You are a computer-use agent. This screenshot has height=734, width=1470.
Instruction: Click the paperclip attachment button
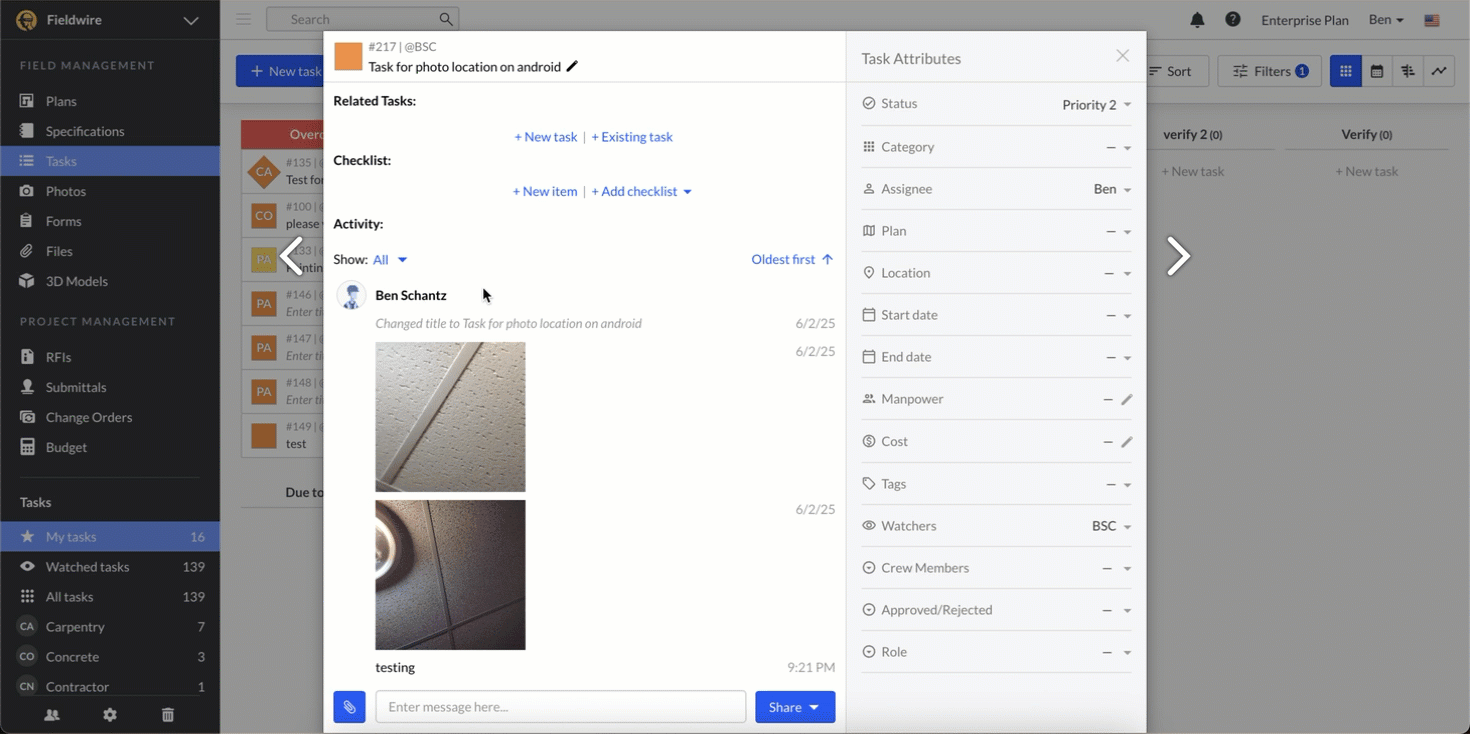[349, 707]
